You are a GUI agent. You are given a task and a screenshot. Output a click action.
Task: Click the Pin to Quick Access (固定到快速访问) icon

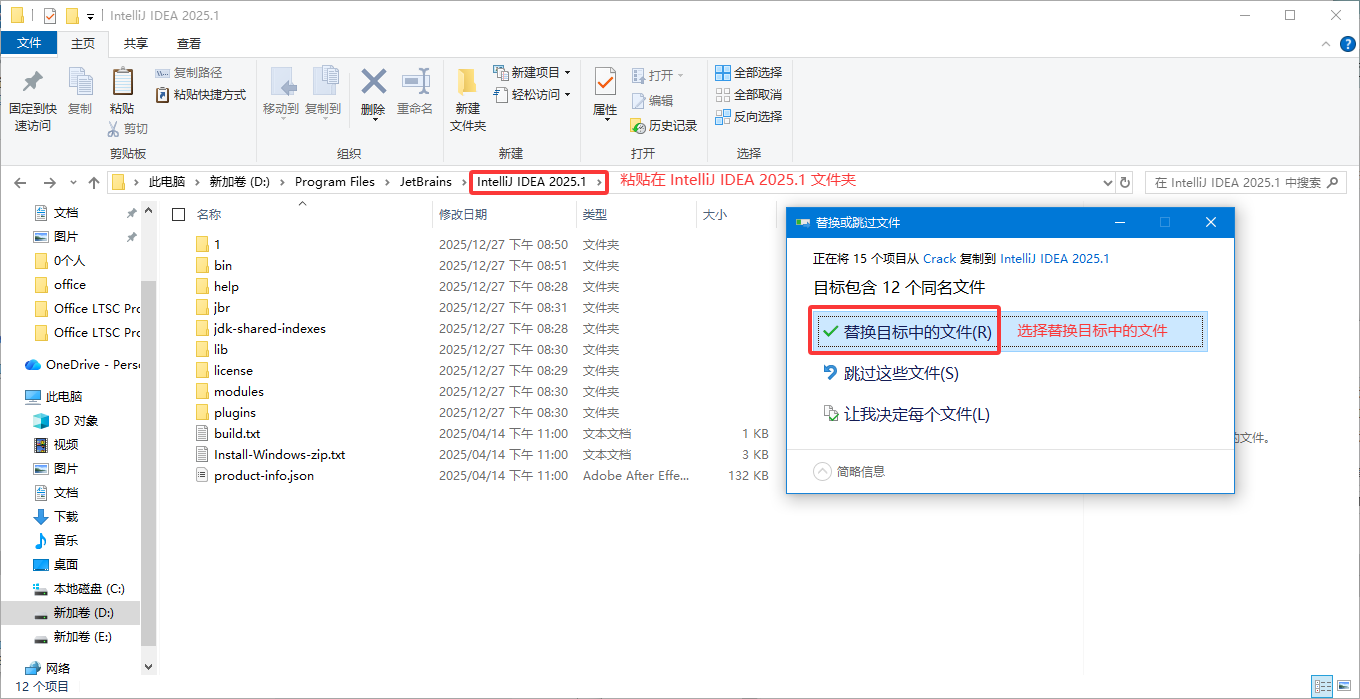(x=32, y=82)
